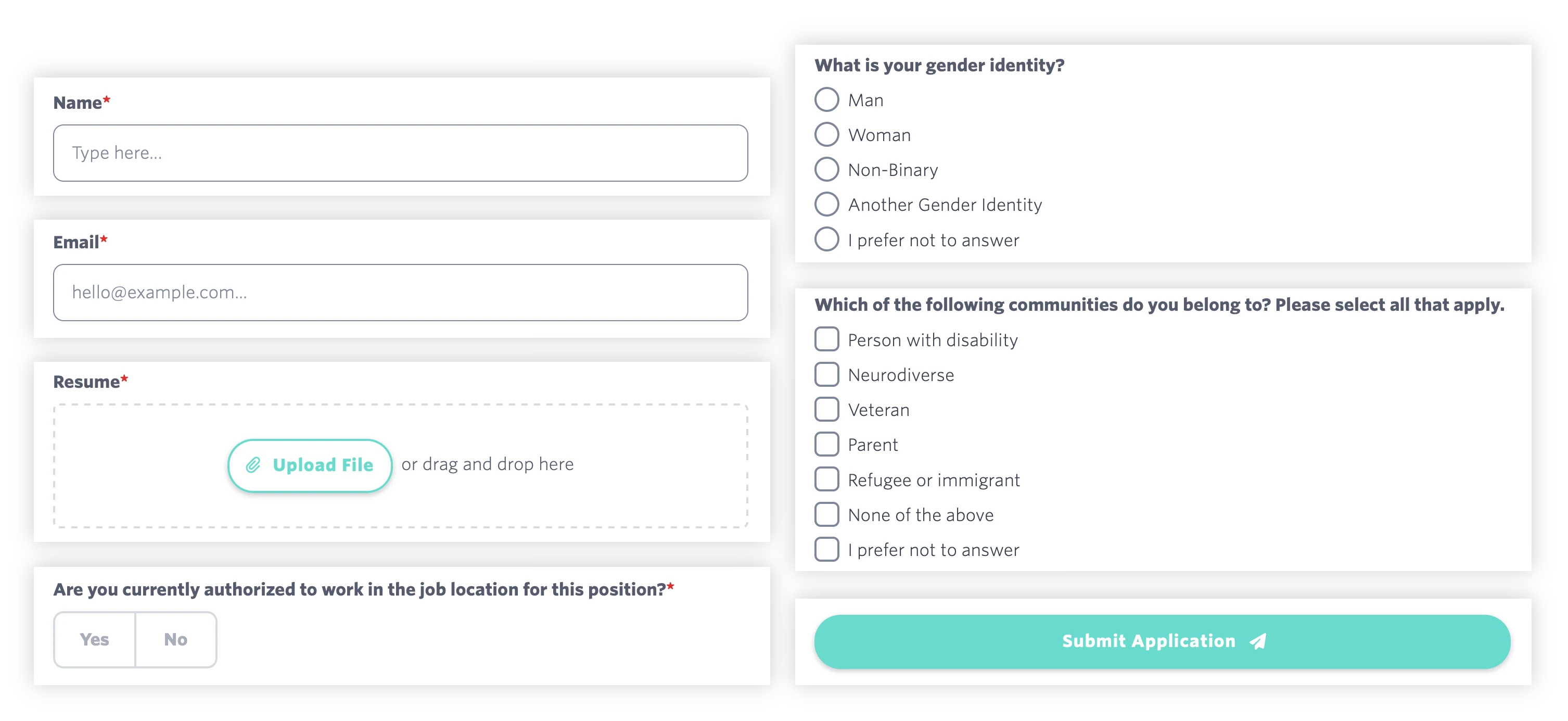Click the paper plane icon on Submit Application
1568x721 pixels.
(x=1257, y=641)
